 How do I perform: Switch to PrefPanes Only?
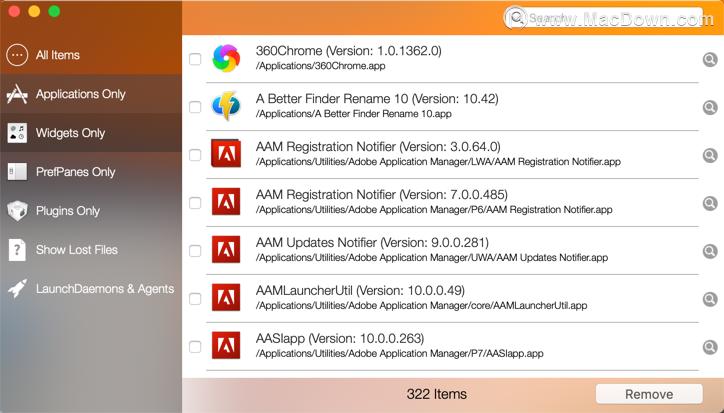[x=91, y=172]
